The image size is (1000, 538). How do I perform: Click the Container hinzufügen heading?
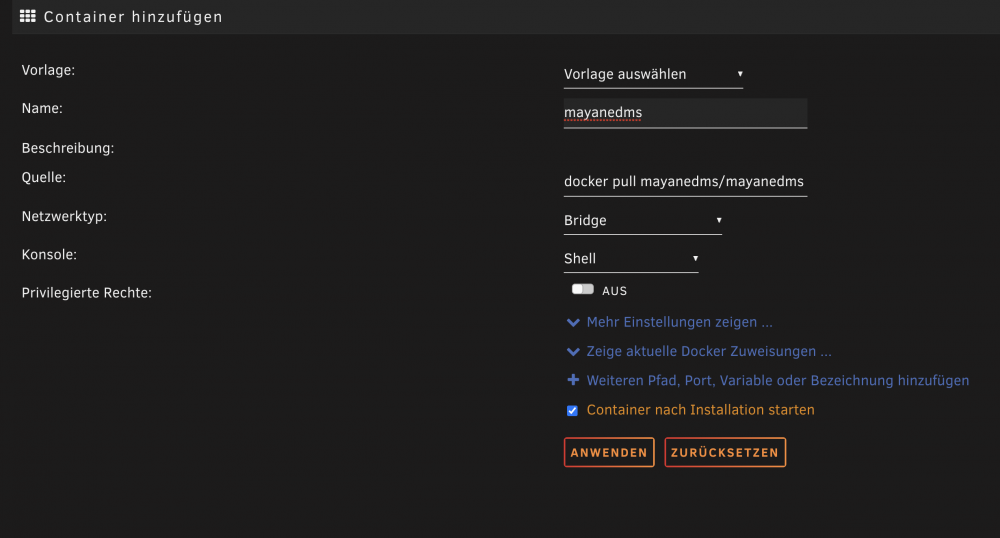coord(133,17)
